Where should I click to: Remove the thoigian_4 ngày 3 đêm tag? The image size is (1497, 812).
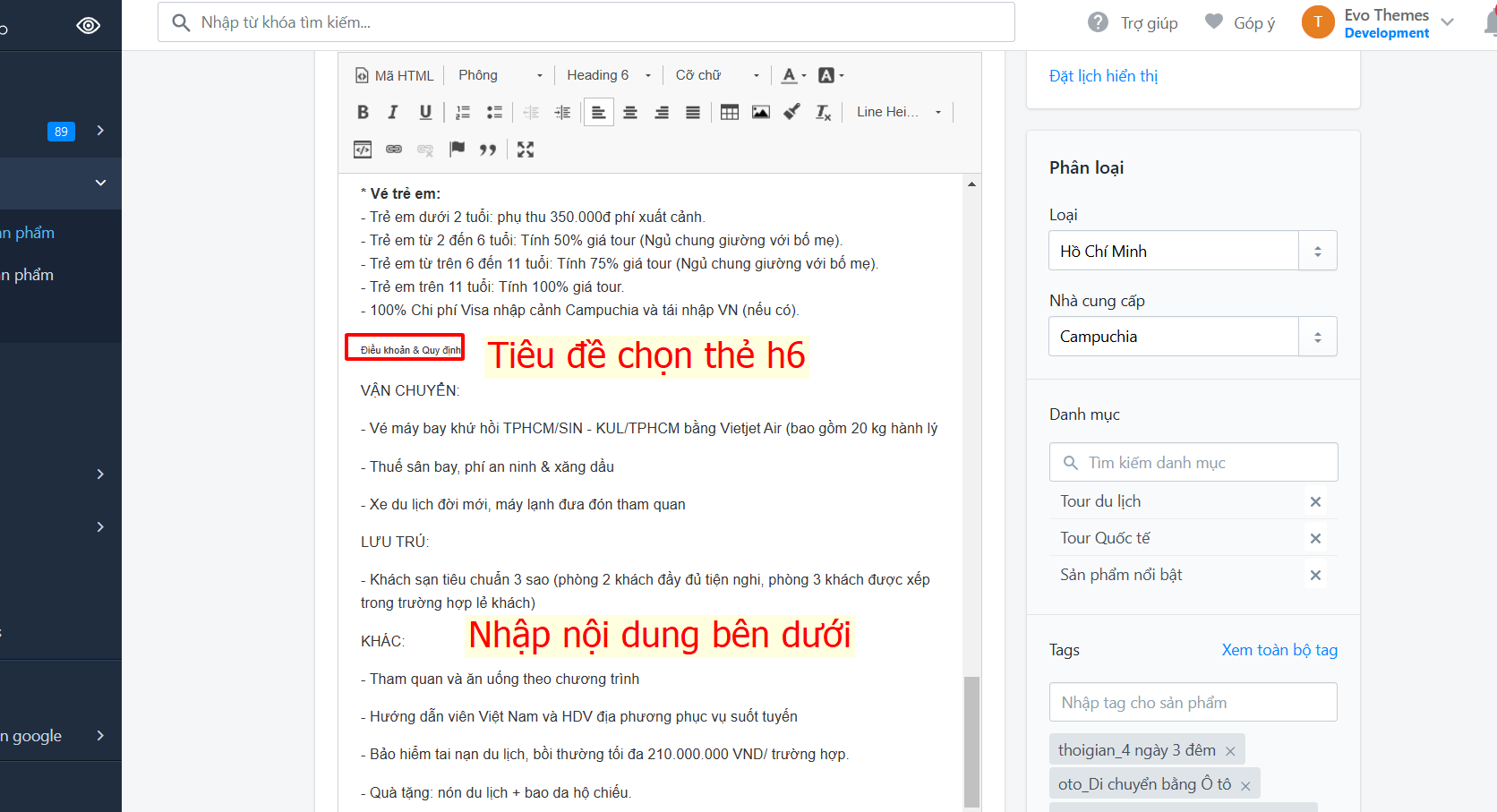tap(1230, 751)
